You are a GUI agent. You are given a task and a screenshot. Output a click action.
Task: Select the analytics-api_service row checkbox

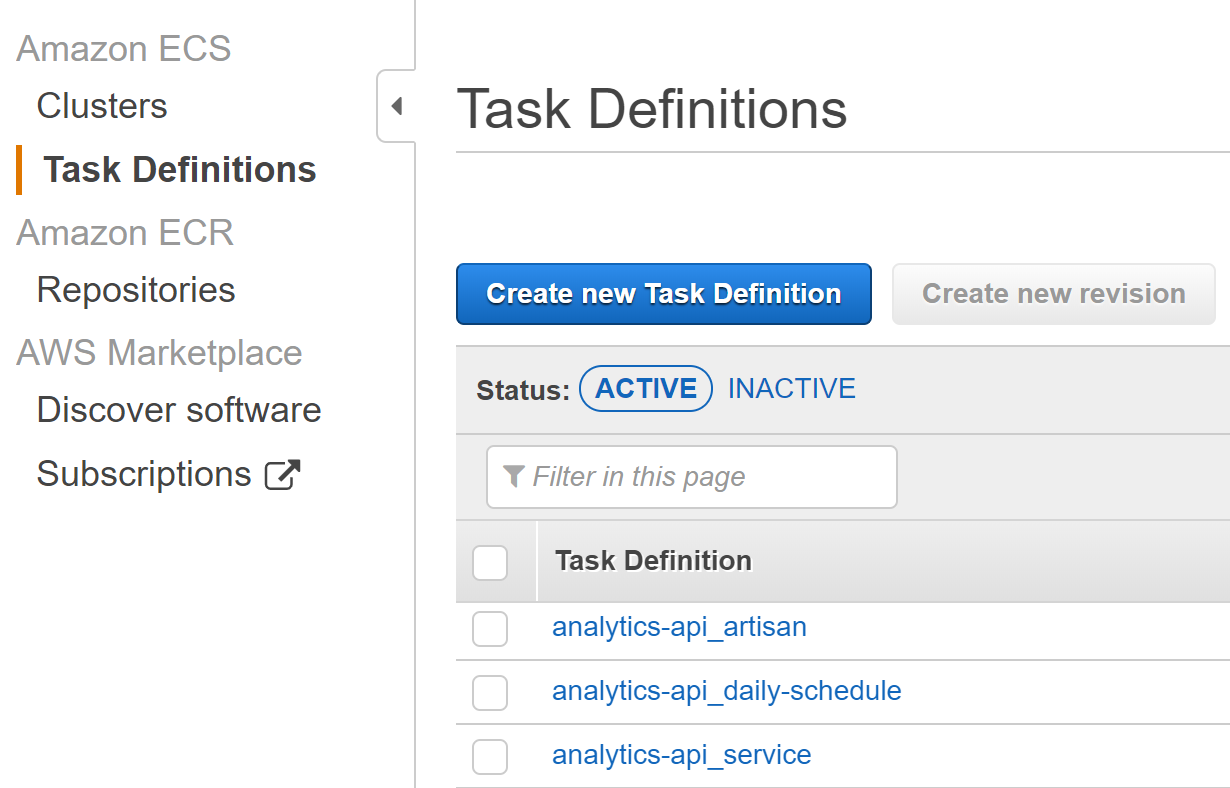tap(490, 757)
